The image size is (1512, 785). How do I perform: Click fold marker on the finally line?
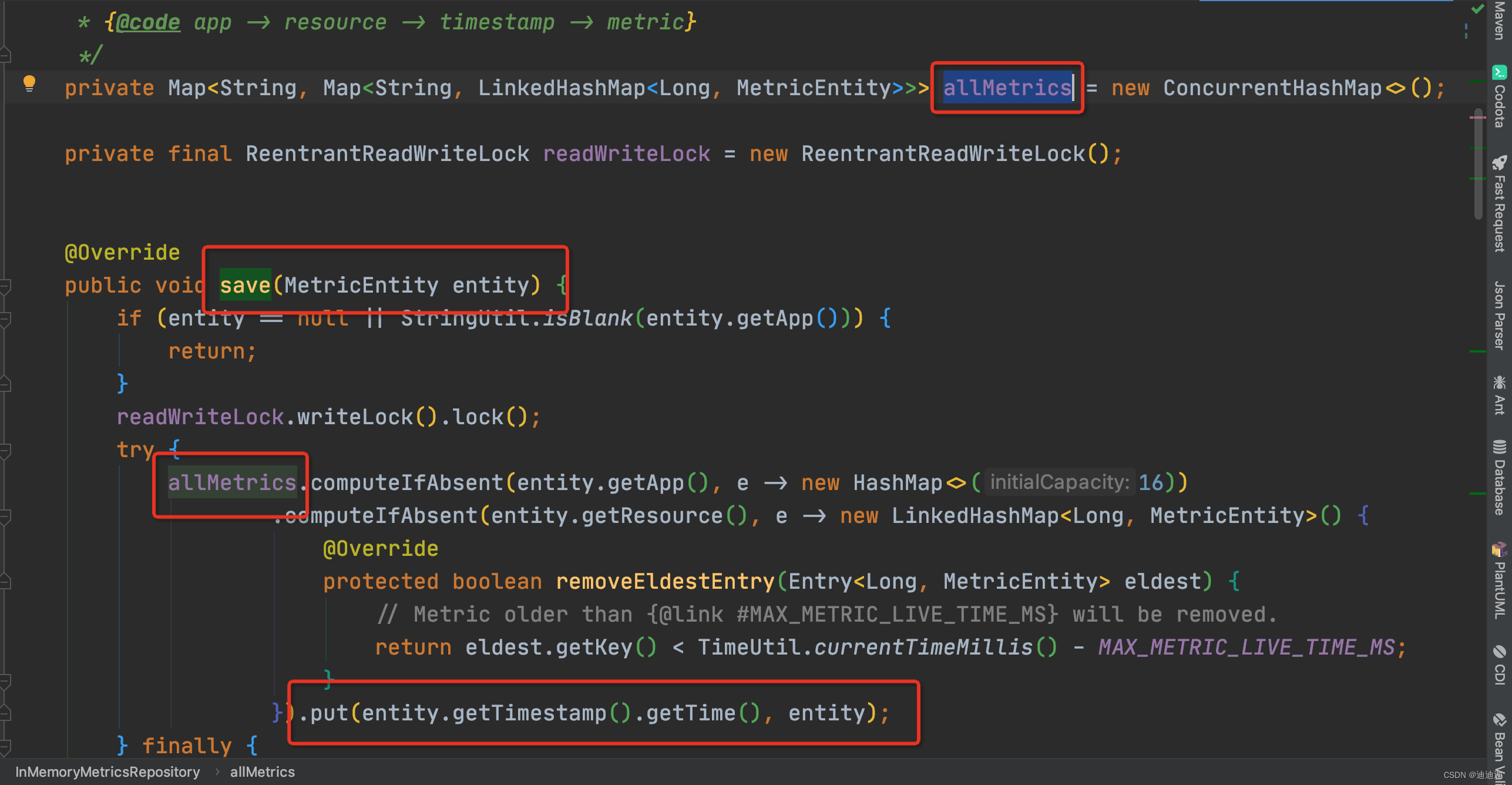(5, 747)
